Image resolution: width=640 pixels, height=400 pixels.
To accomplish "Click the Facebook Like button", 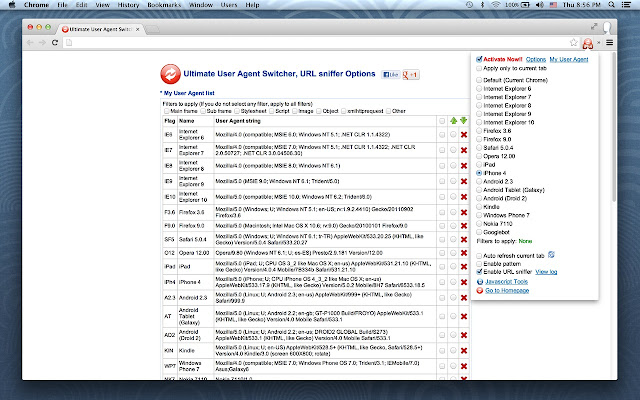I will coord(390,75).
